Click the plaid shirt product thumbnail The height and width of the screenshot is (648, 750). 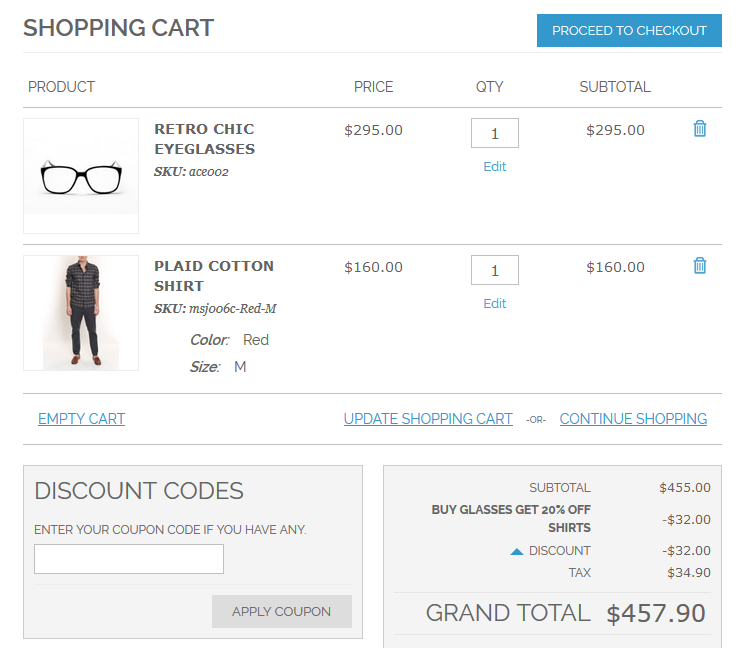click(81, 313)
